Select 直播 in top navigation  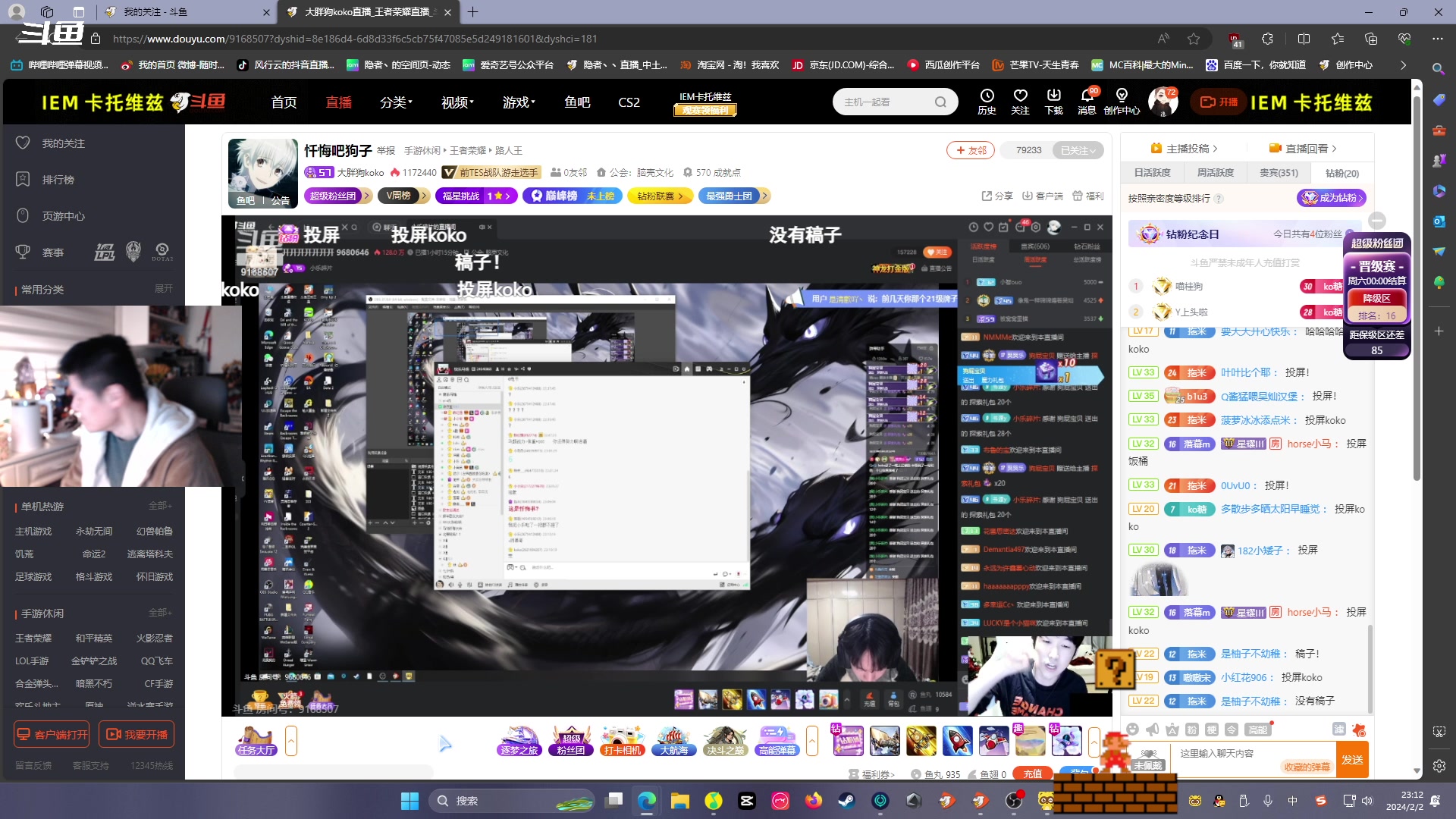pos(338,102)
